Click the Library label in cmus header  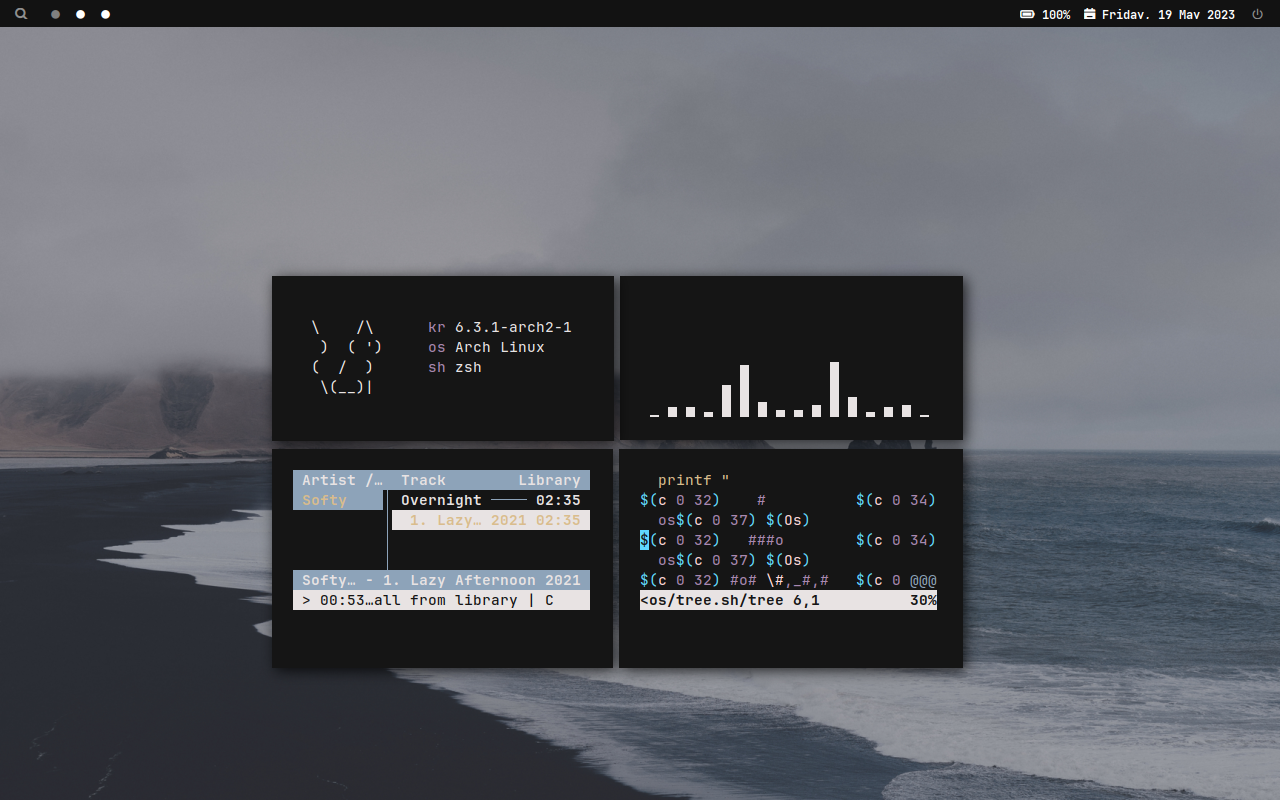(x=549, y=480)
